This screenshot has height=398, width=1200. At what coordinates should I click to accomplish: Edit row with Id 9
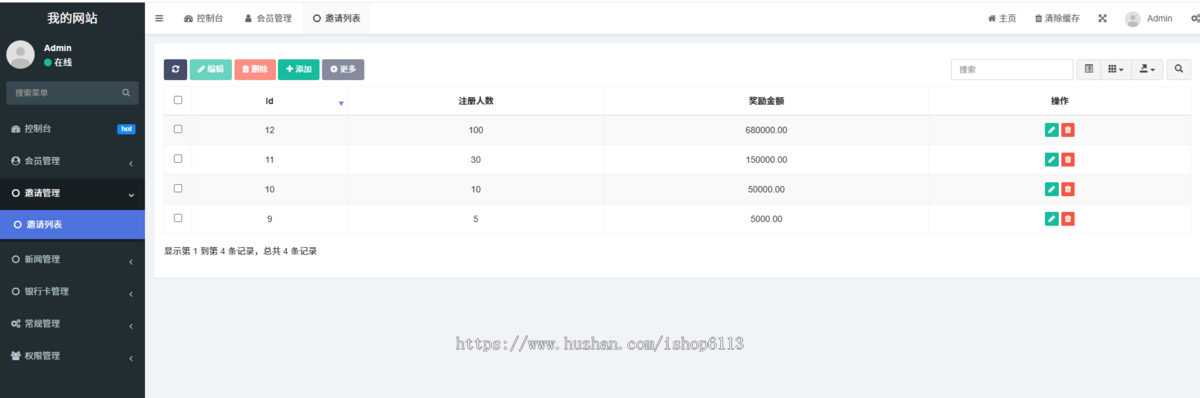[1051, 219]
